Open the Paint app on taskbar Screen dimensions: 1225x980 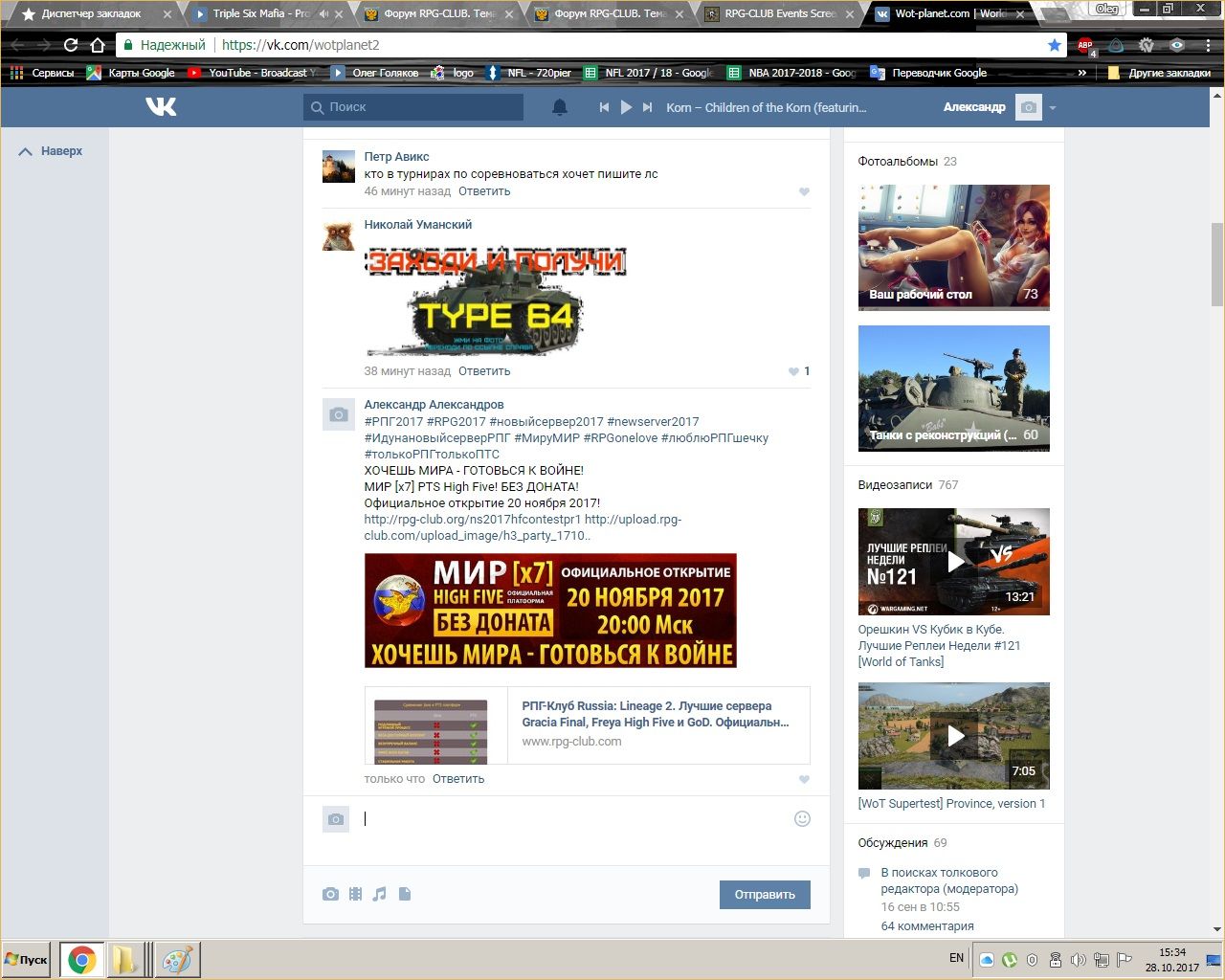click(x=176, y=960)
